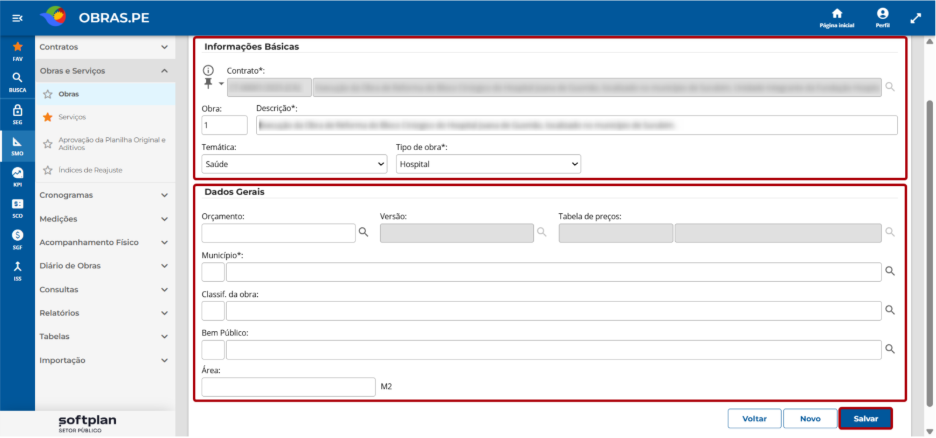The width and height of the screenshot is (936, 438).
Task: Open the Tipo de obra dropdown
Action: click(488, 164)
